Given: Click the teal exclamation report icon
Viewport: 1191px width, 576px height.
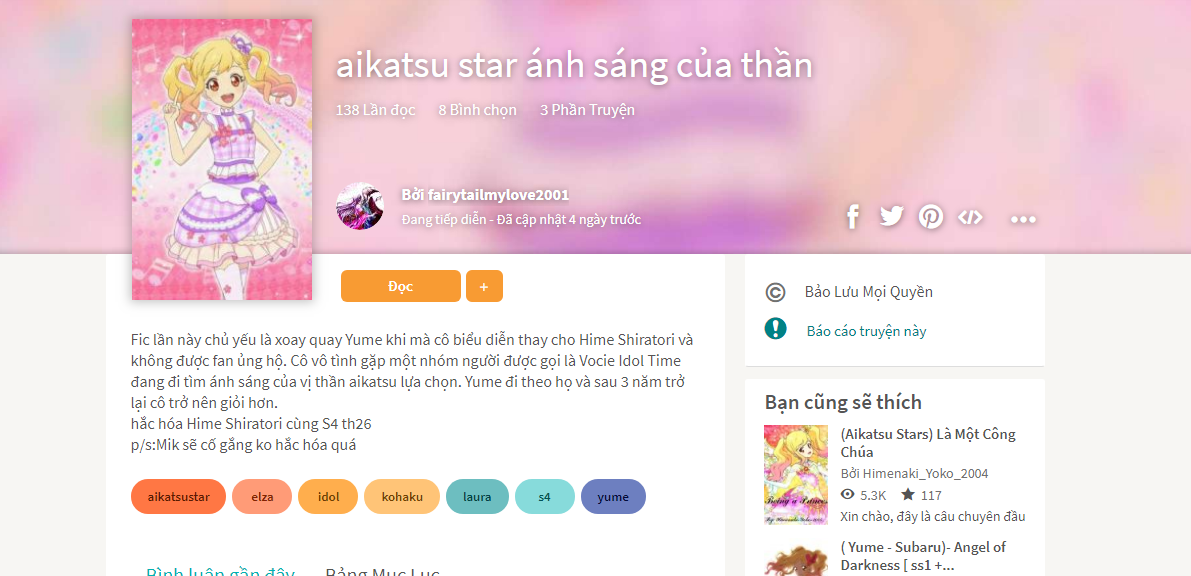Looking at the screenshot, I should tap(776, 329).
